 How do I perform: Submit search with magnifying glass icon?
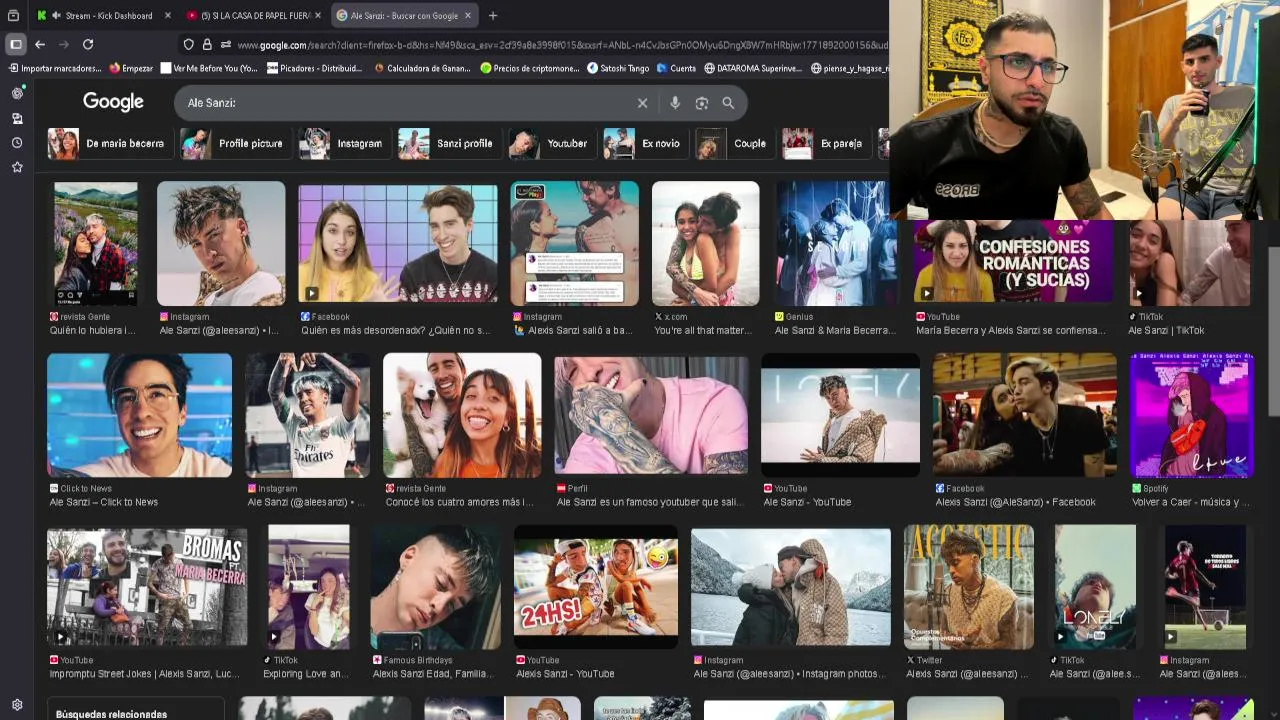tap(728, 103)
